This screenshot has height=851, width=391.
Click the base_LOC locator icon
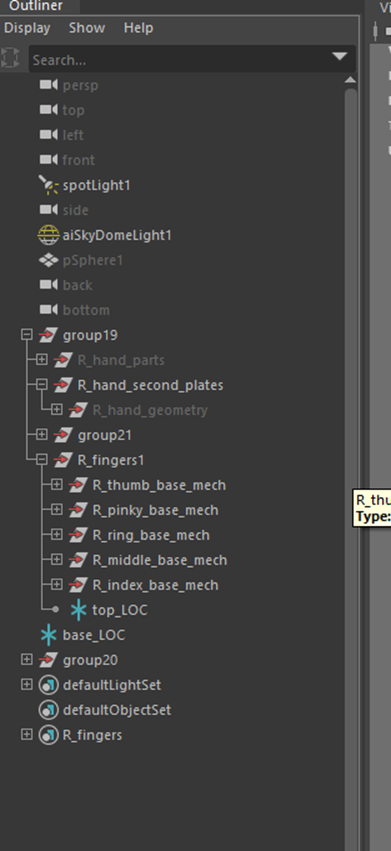pos(48,635)
